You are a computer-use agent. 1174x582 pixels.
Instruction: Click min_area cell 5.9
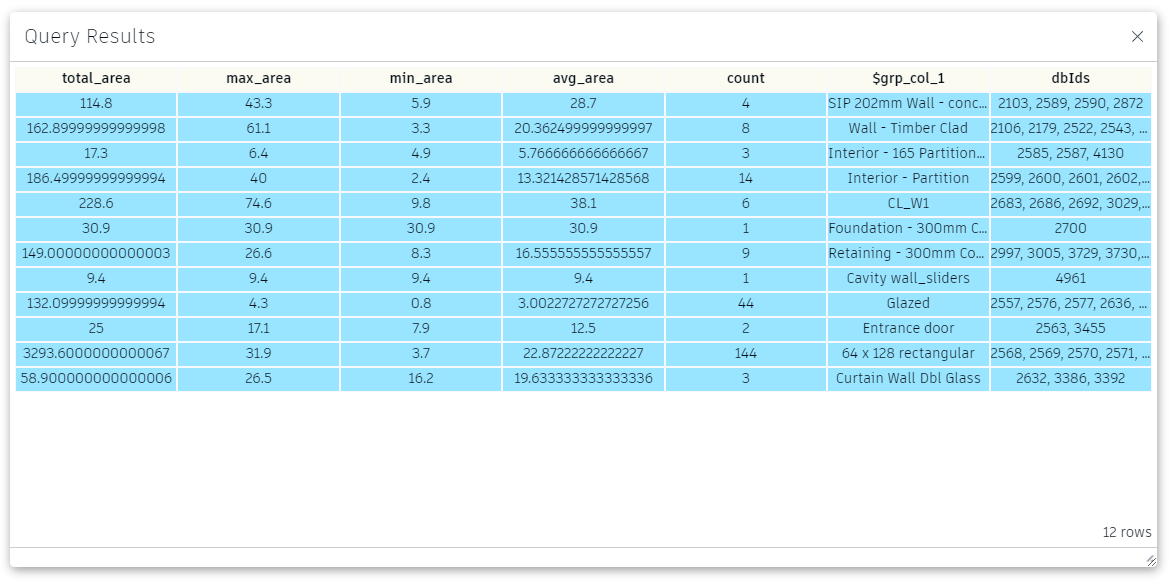coord(421,103)
